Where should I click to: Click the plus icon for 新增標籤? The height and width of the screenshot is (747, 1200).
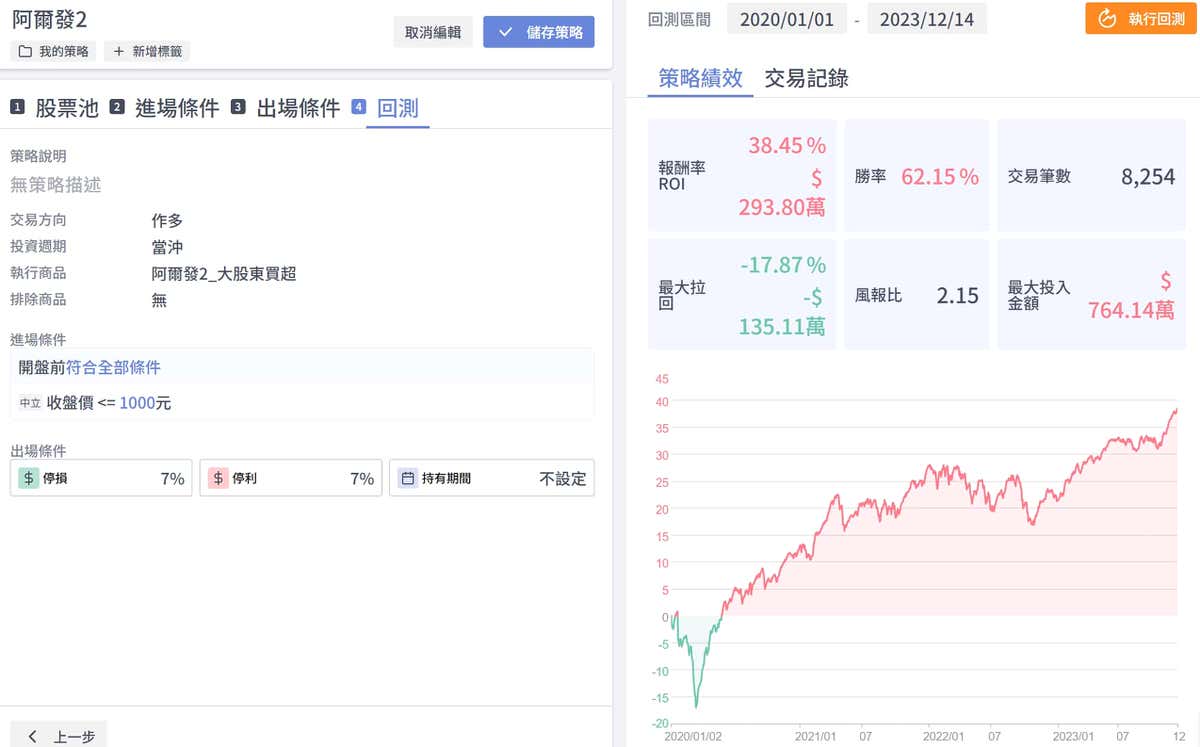point(119,51)
